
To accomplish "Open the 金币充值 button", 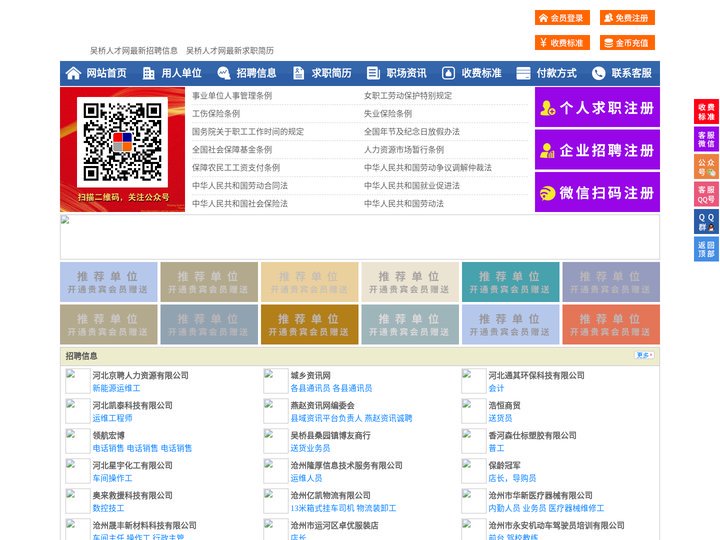I will coord(627,43).
